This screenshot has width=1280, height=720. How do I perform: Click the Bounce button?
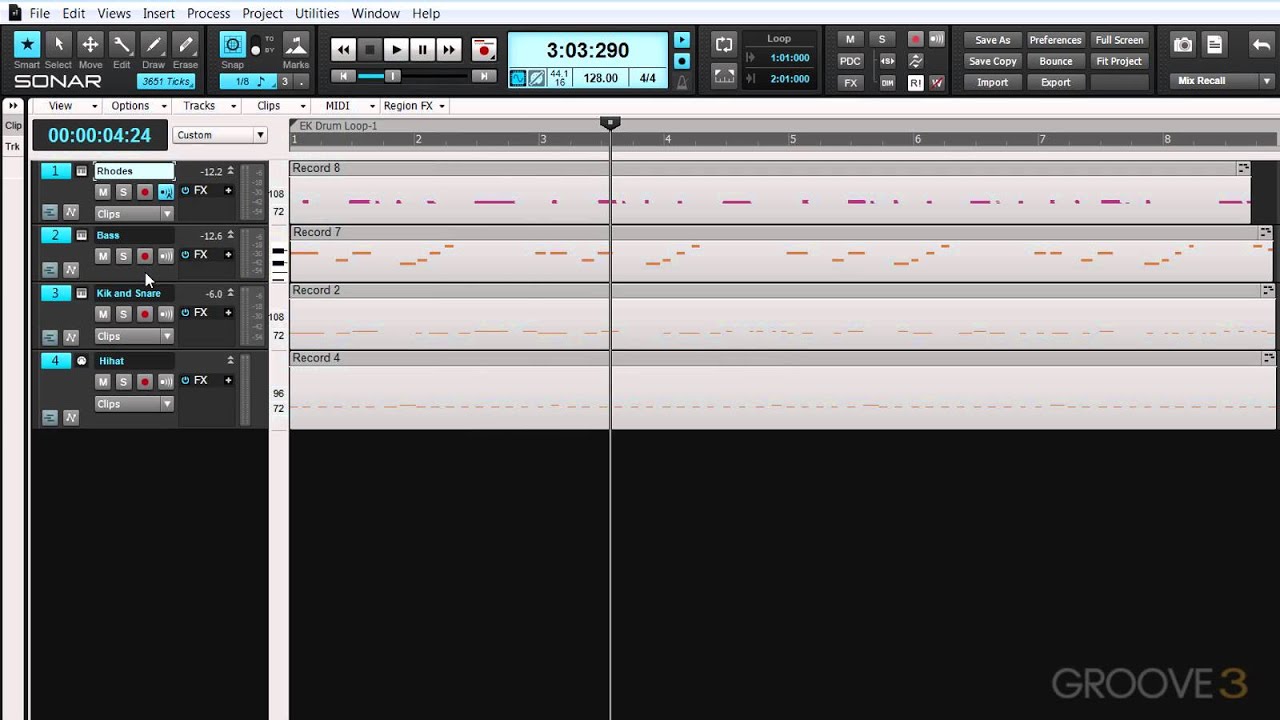[1055, 61]
